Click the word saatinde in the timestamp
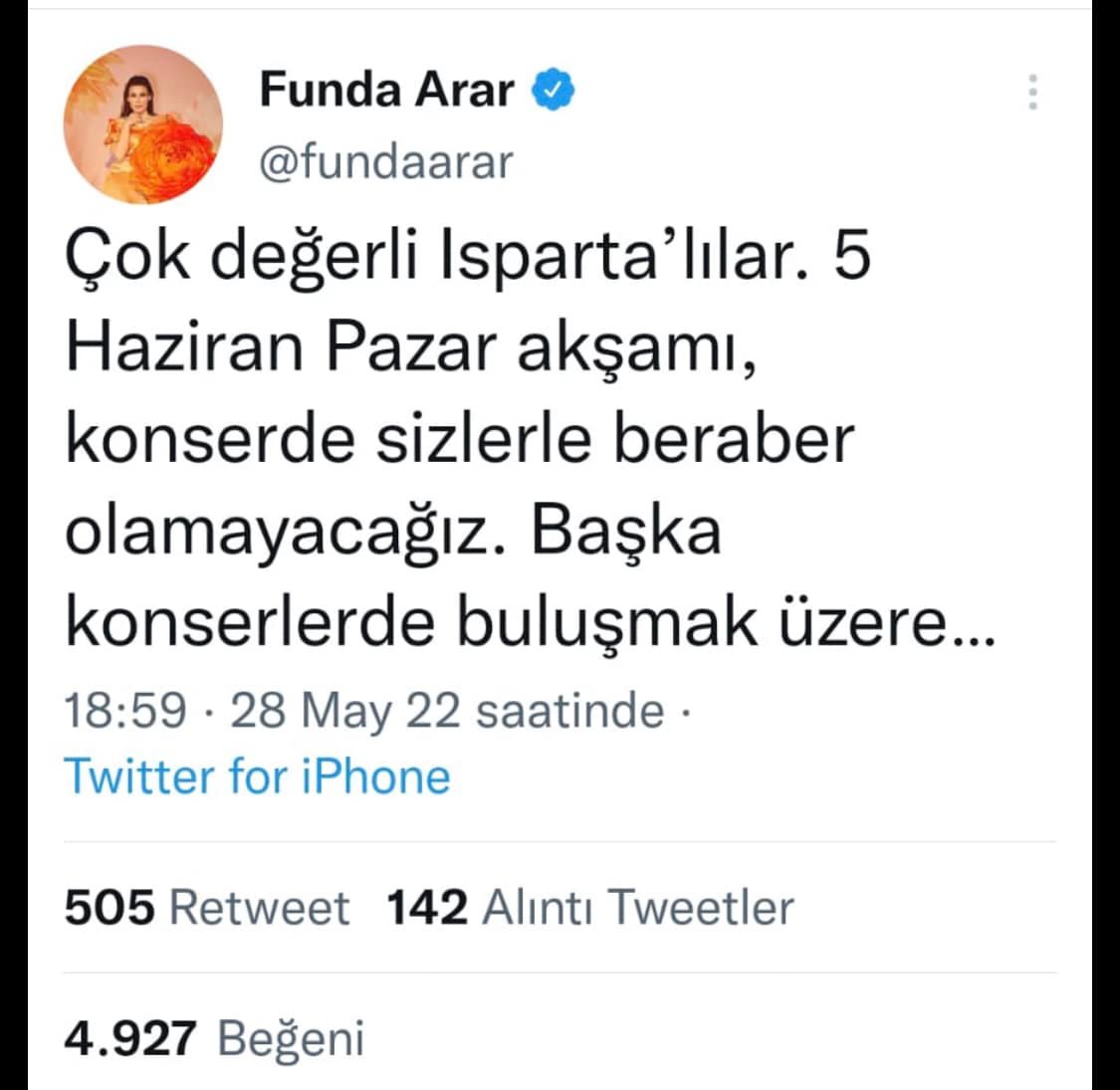Viewport: 1120px width, 1090px height. pyautogui.click(x=570, y=711)
